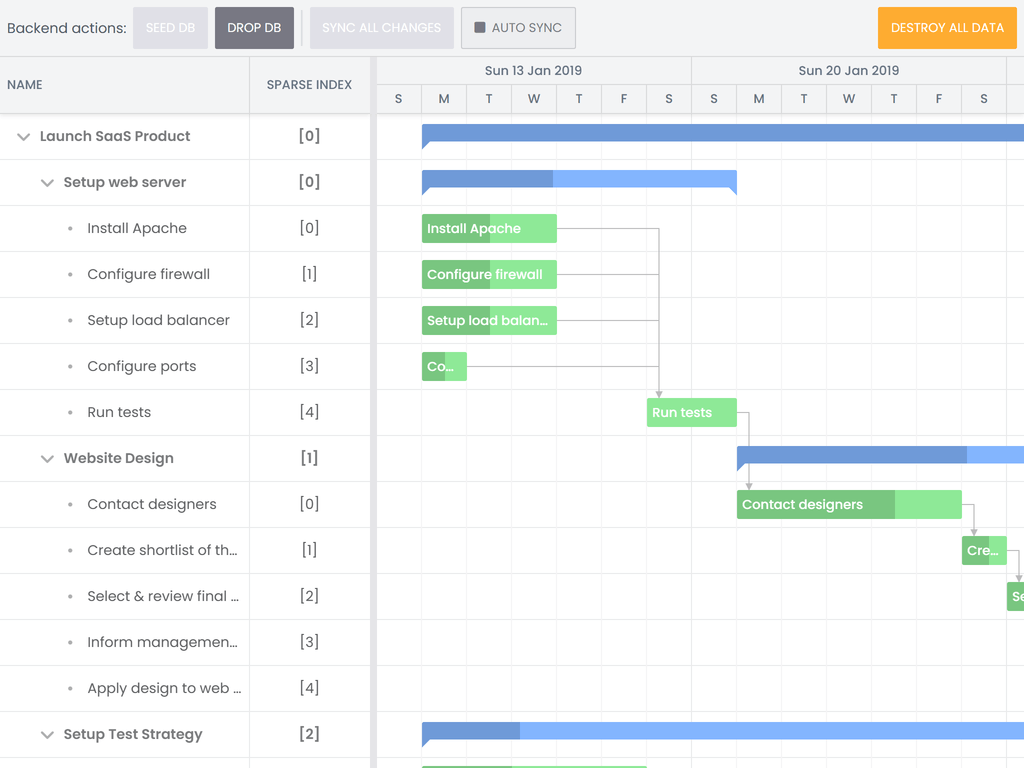1024x768 pixels.
Task: Click the progress fill on Contact designers bar
Action: click(815, 504)
